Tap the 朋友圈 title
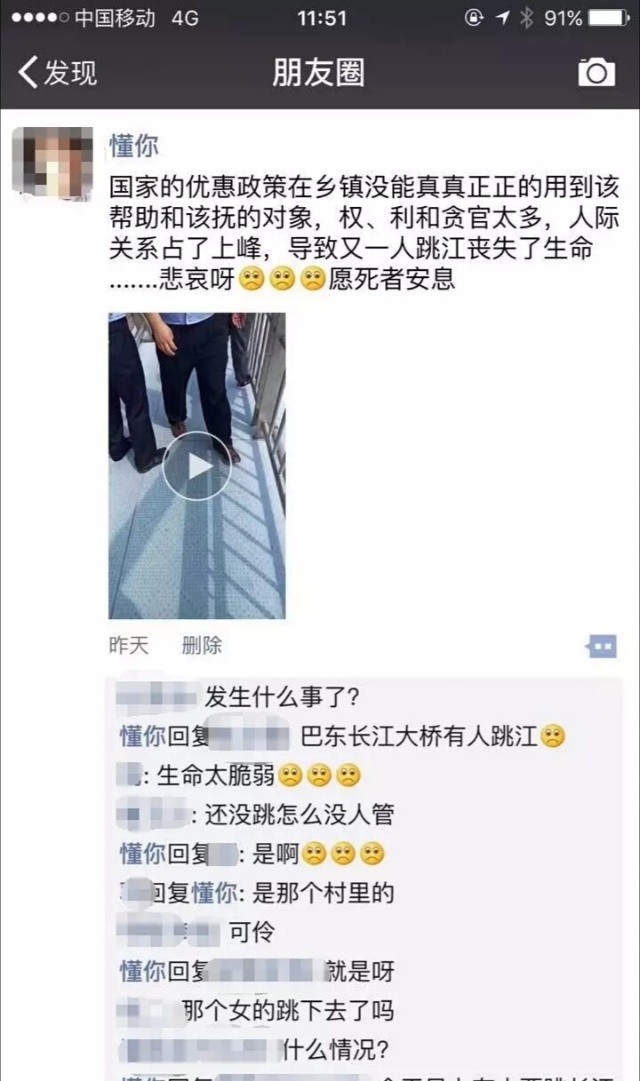 tap(319, 72)
